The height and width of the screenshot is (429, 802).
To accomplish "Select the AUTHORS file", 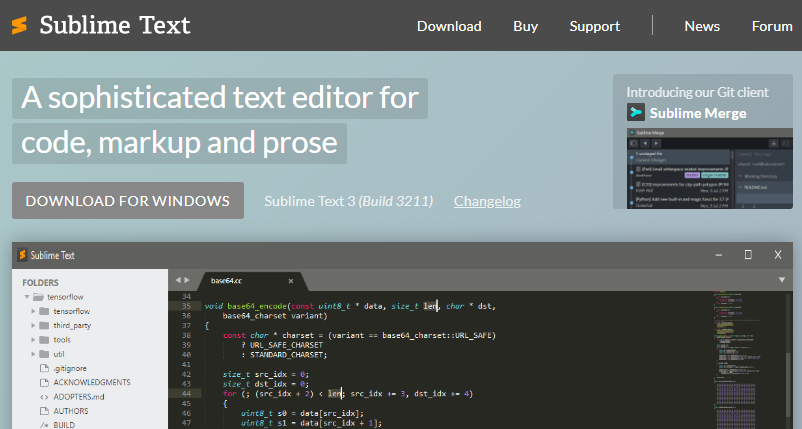I will pyautogui.click(x=71, y=411).
